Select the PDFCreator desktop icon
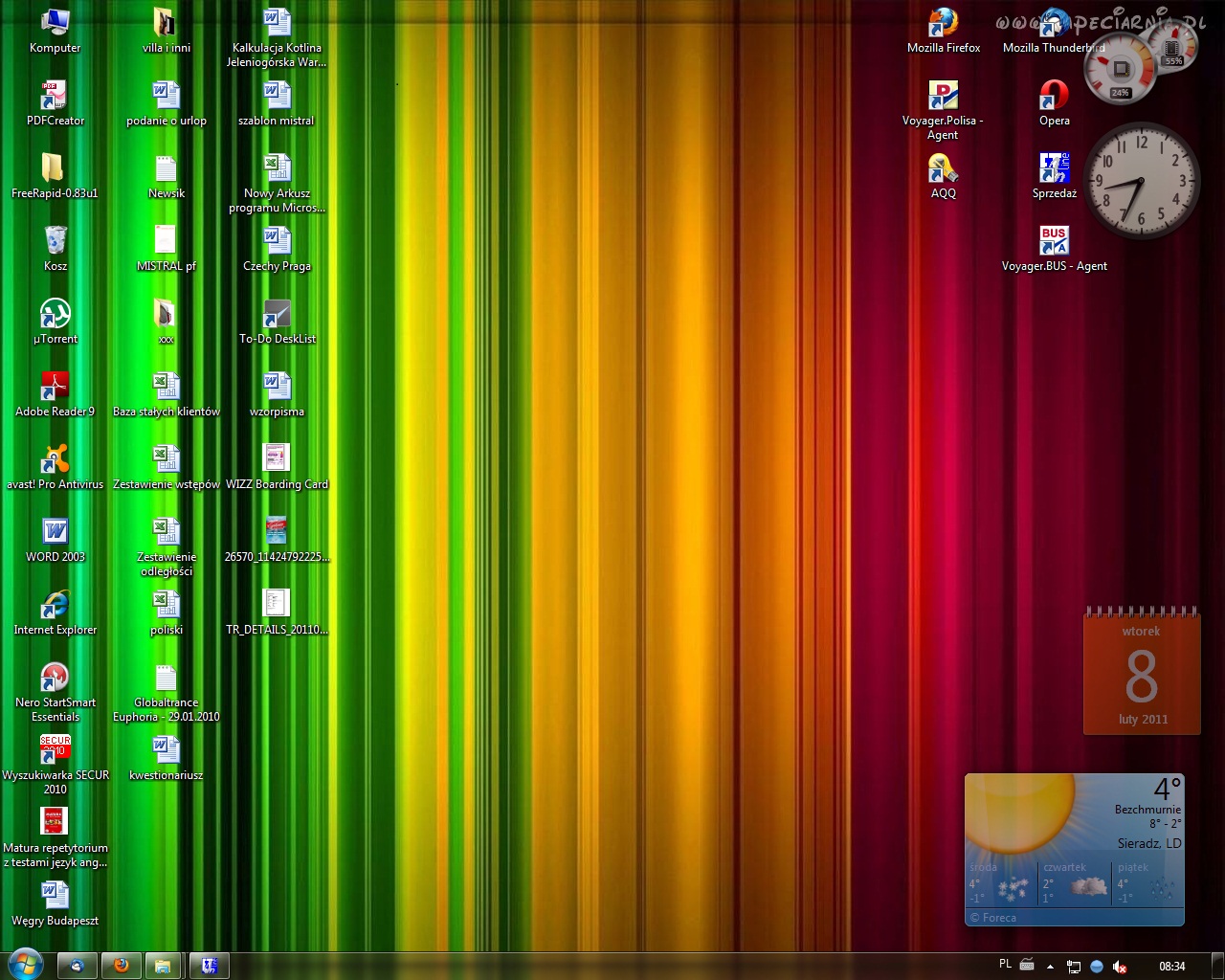This screenshot has width=1225, height=980. point(56,97)
